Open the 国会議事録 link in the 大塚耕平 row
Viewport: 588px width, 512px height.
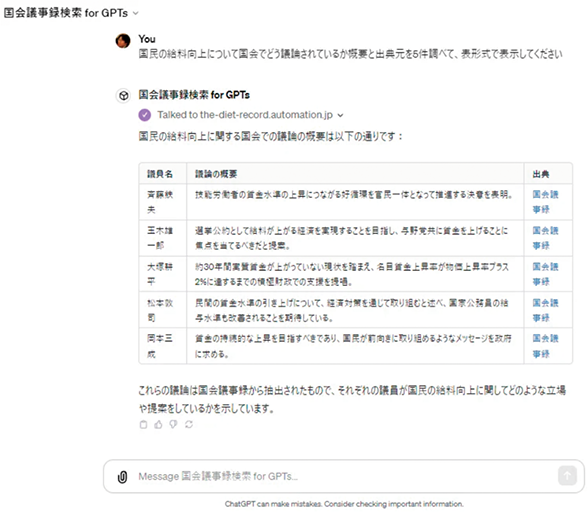(545, 274)
